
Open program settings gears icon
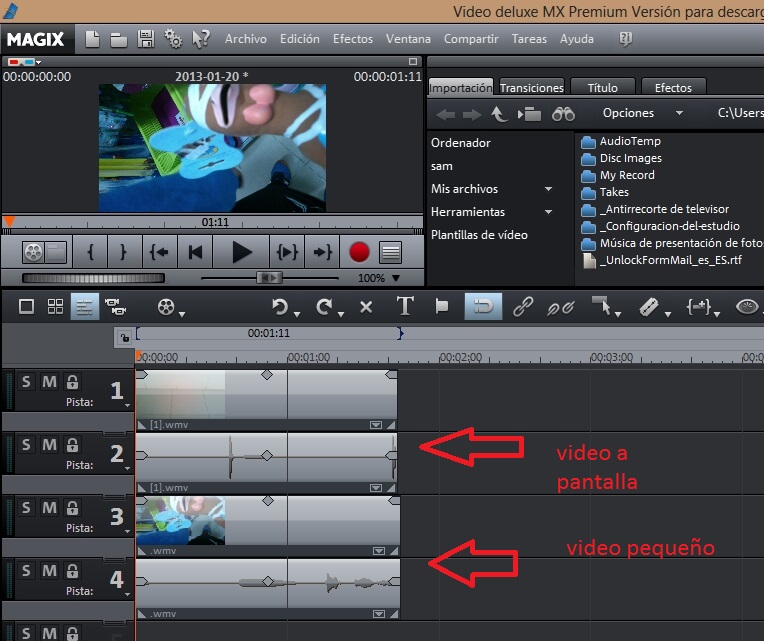click(x=173, y=39)
